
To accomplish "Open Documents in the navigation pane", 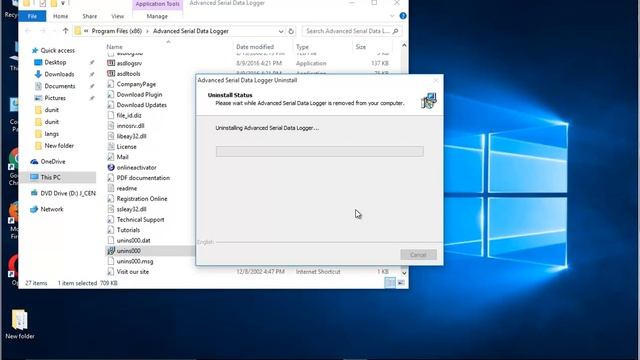I will (x=60, y=86).
